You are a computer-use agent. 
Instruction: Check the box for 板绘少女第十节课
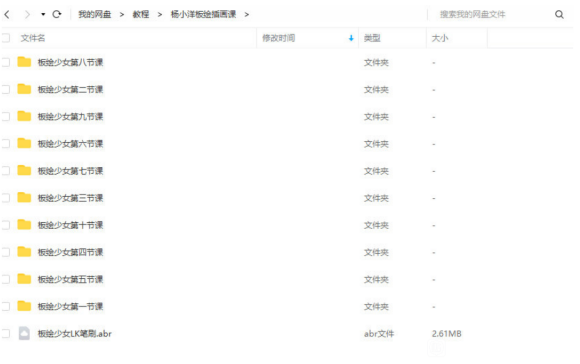[6, 225]
